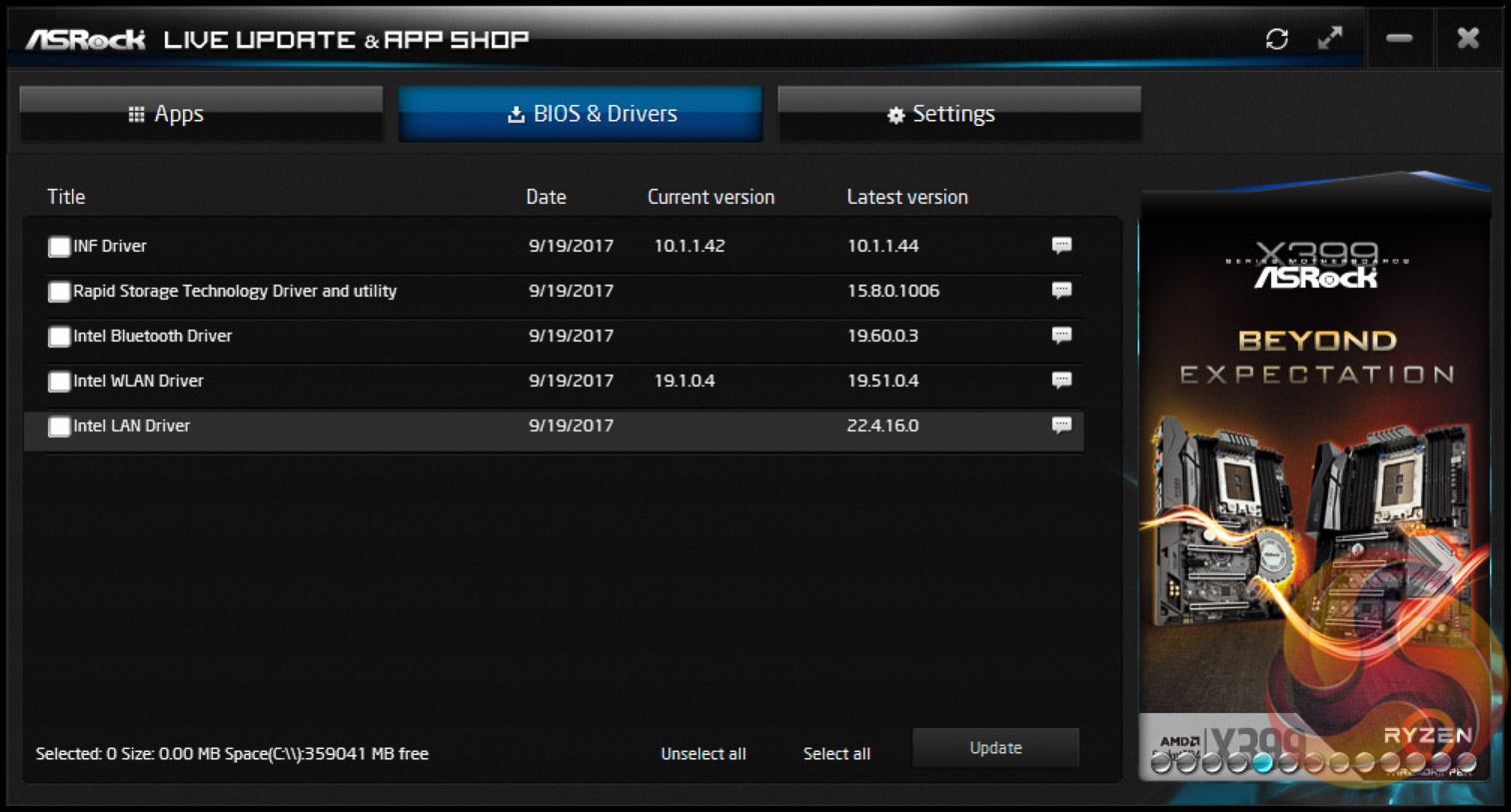Click Intel WLAN current version 19.1.0.4
The height and width of the screenshot is (812, 1511).
tap(685, 381)
